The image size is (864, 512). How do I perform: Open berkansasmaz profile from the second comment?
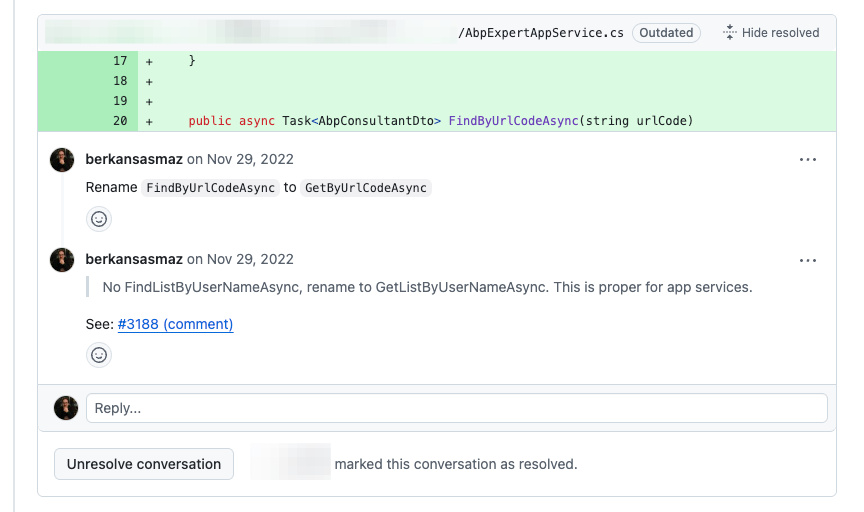[134, 259]
